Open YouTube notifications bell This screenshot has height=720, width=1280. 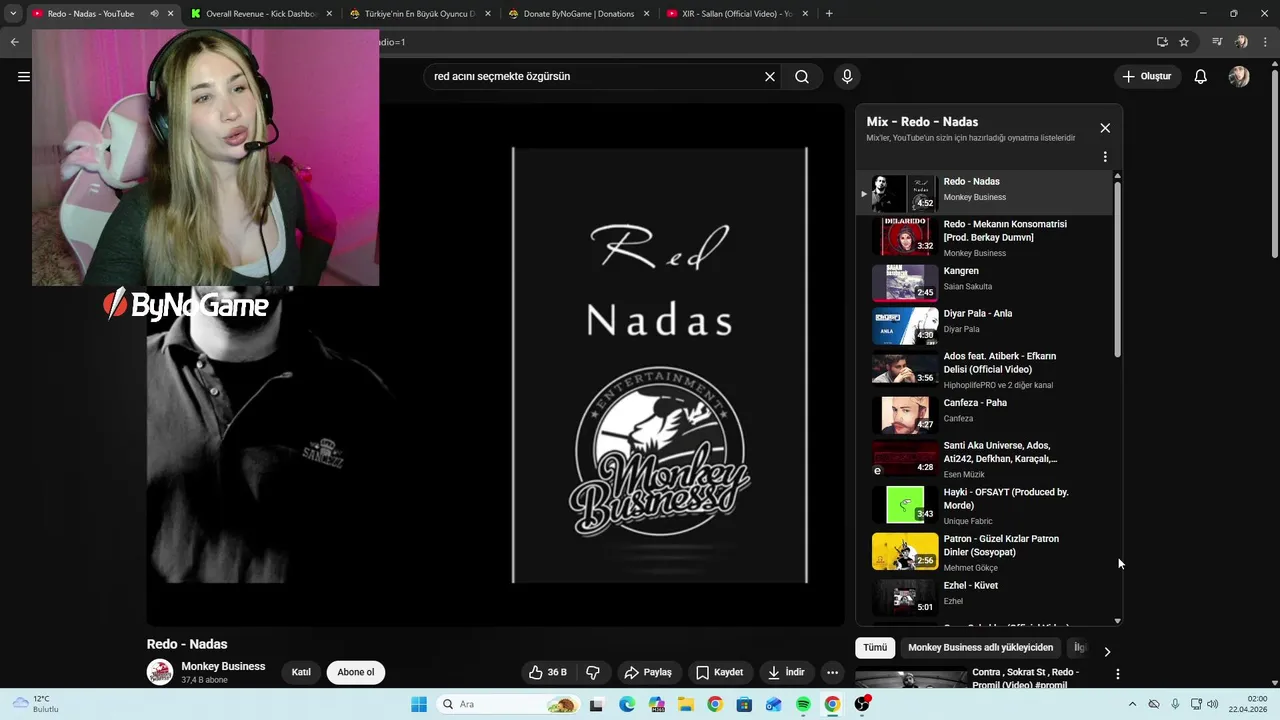pos(1201,77)
